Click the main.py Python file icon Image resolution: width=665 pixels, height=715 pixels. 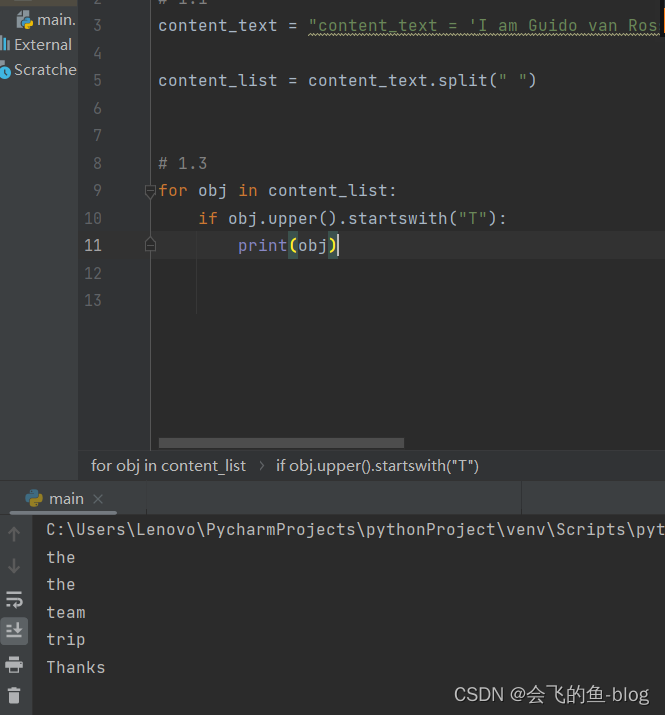click(25, 20)
